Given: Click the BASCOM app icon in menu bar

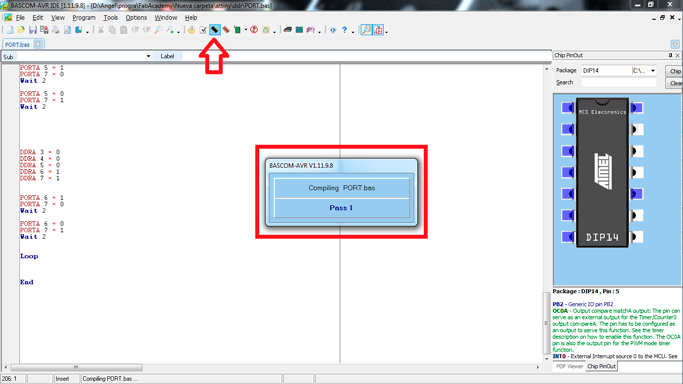Looking at the screenshot, I should point(8,18).
